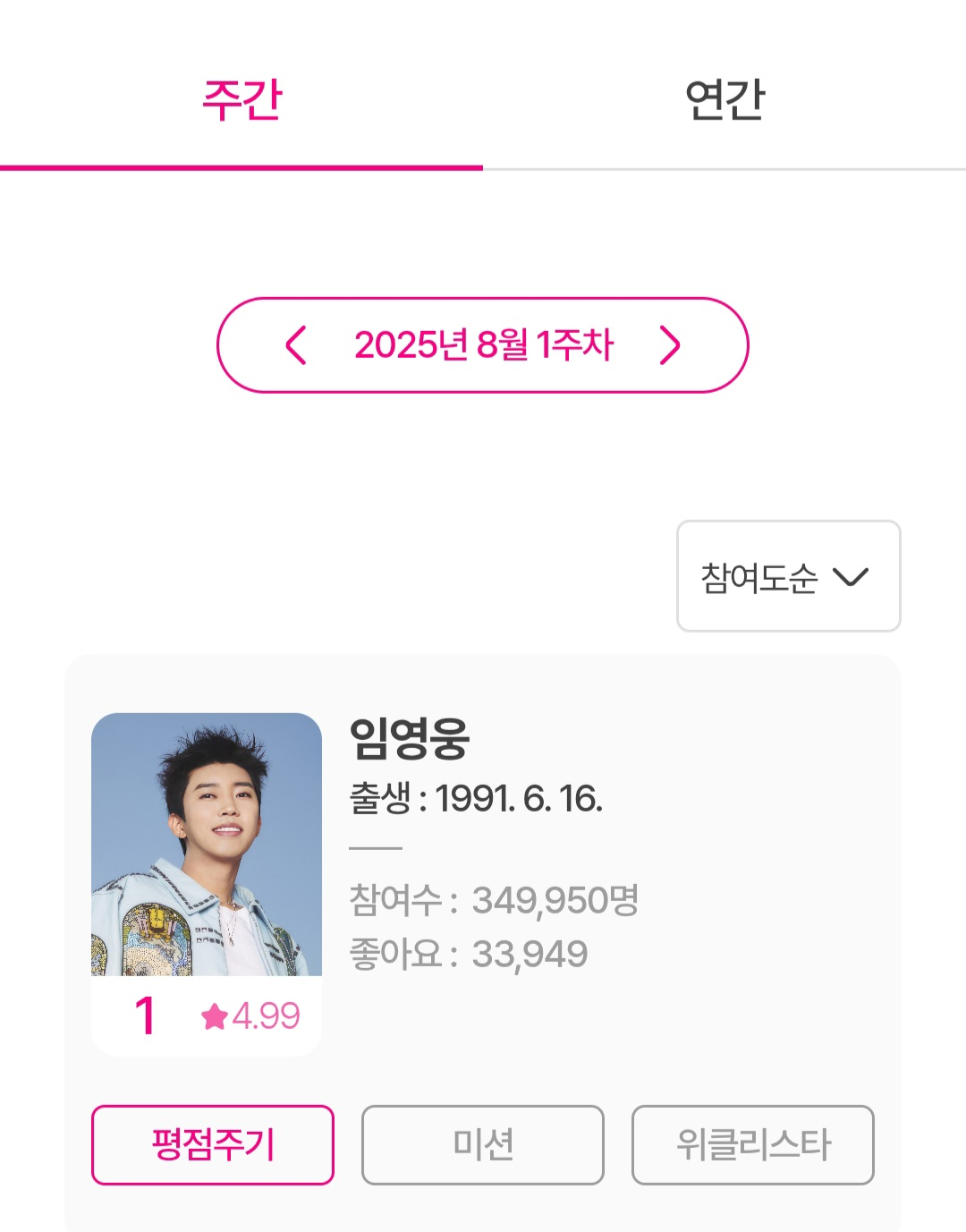Click the 출생 1991. 6. 16. line
Image resolution: width=966 pixels, height=1232 pixels.
point(476,798)
